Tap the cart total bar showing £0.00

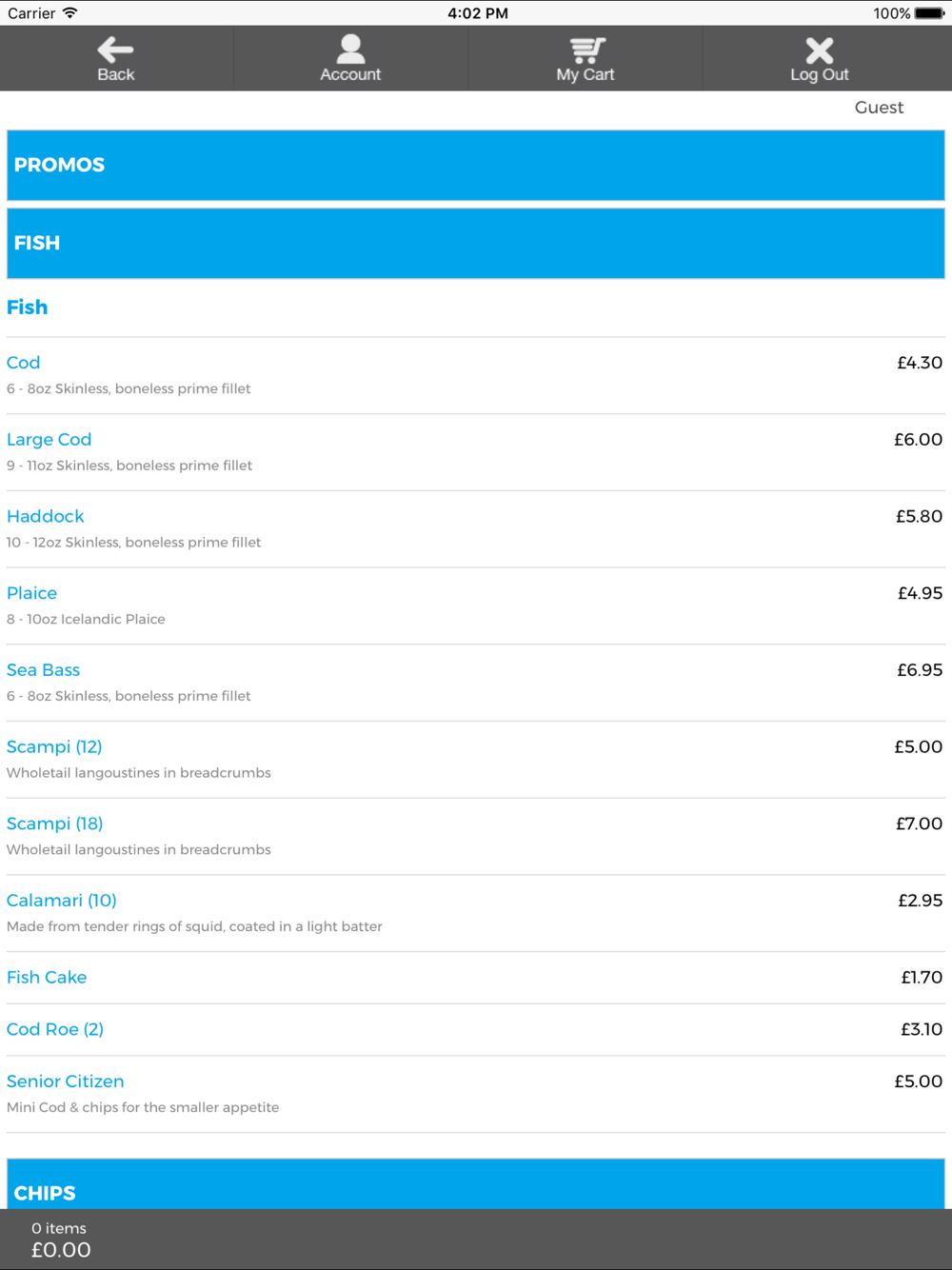point(476,1240)
